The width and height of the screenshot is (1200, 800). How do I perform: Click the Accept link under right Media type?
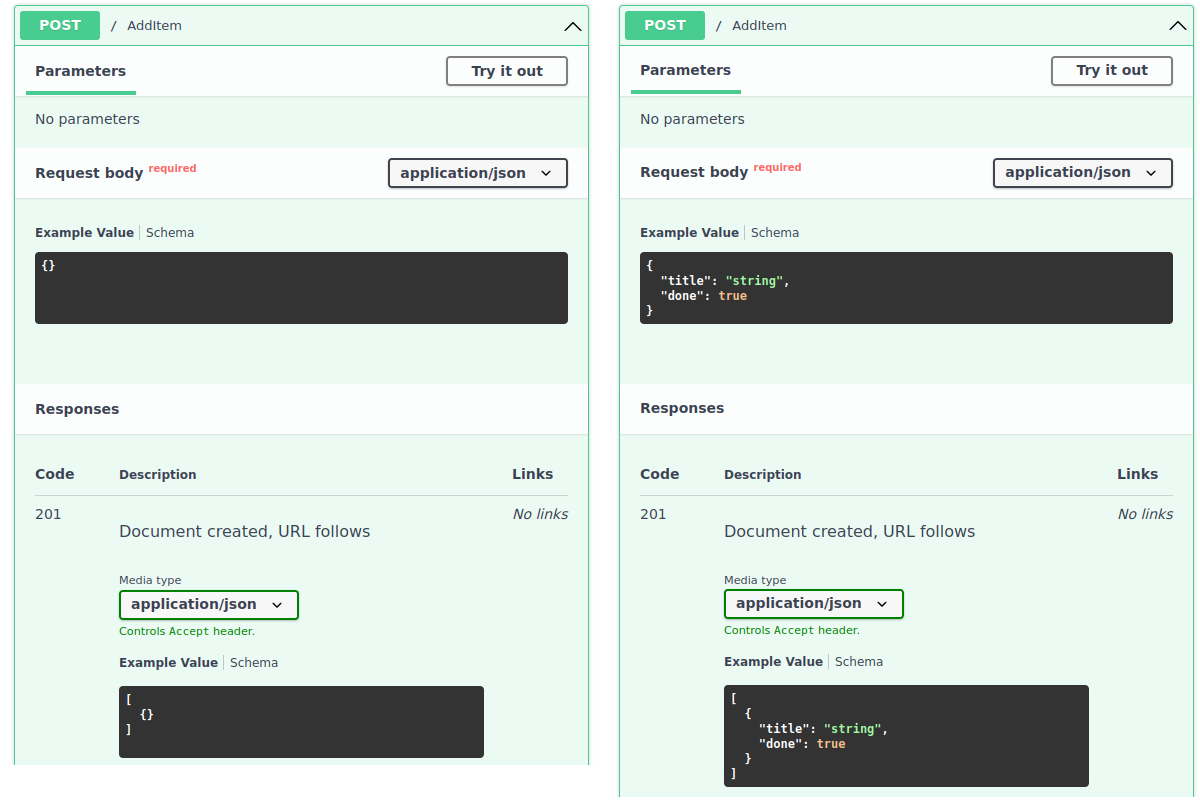(x=792, y=630)
